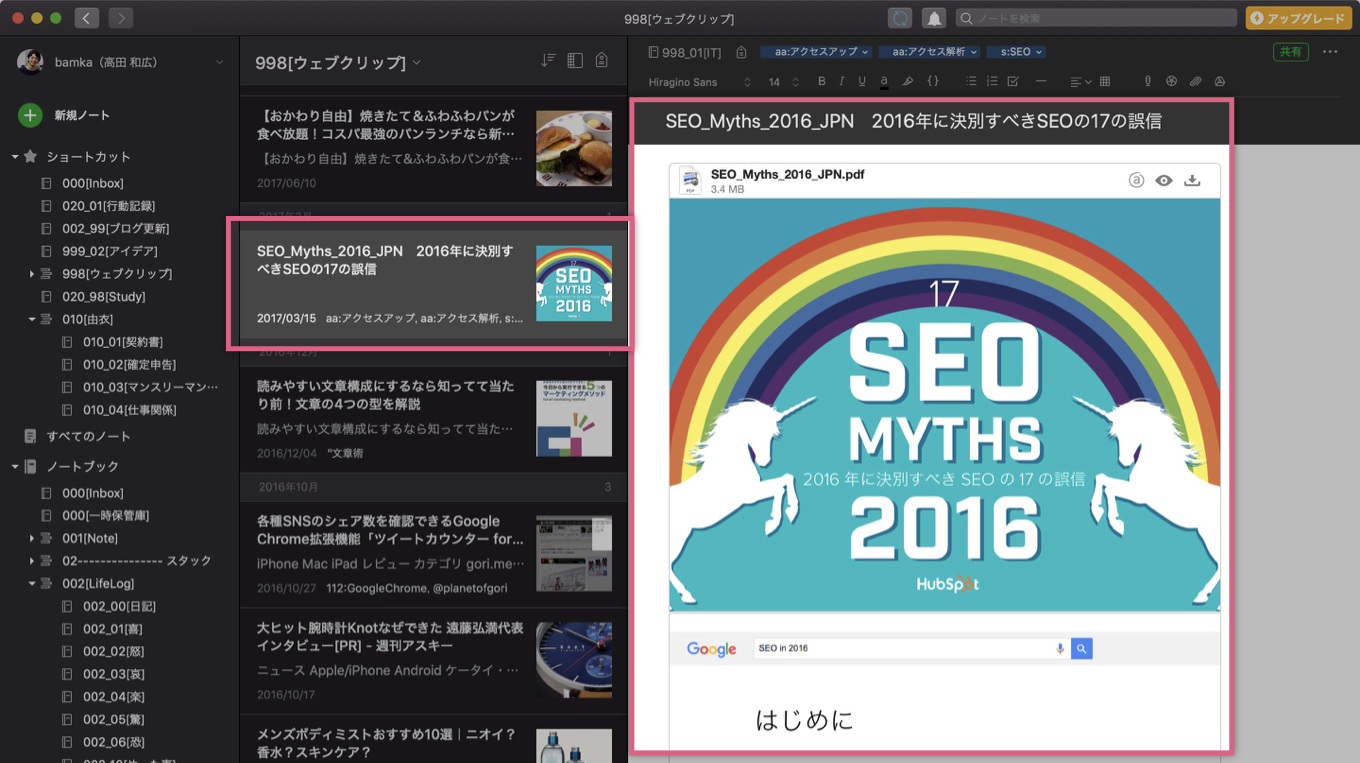
Task: Collapse the ショートカット section
Action: click(x=15, y=157)
